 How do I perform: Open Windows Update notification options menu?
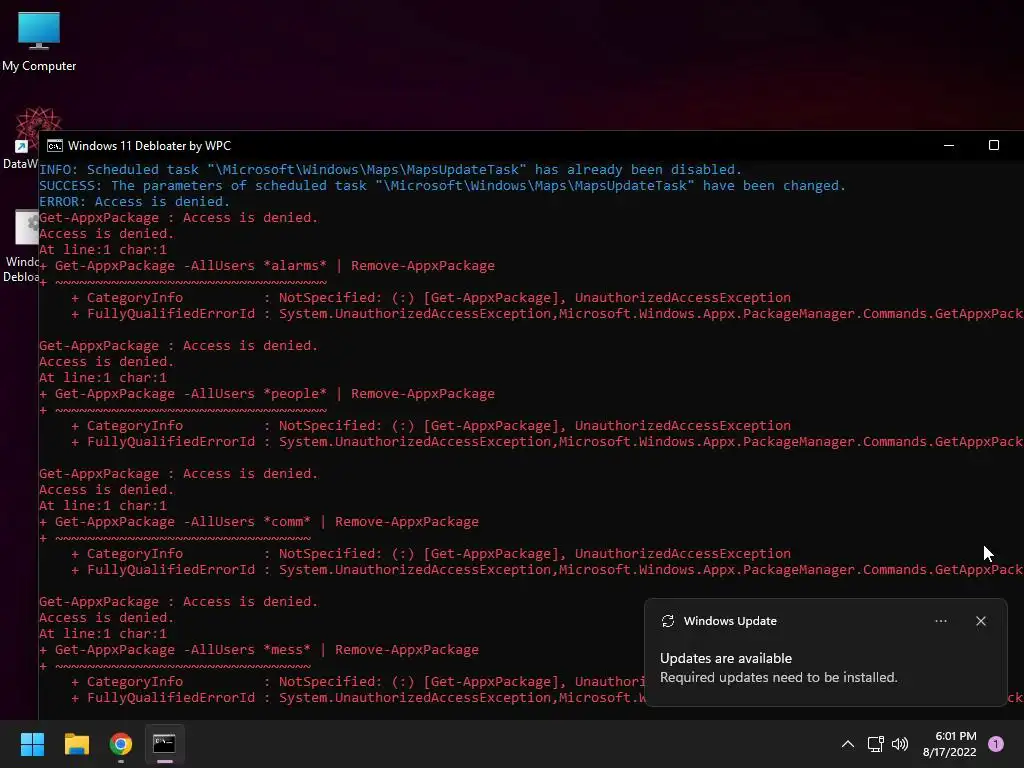[x=941, y=621]
